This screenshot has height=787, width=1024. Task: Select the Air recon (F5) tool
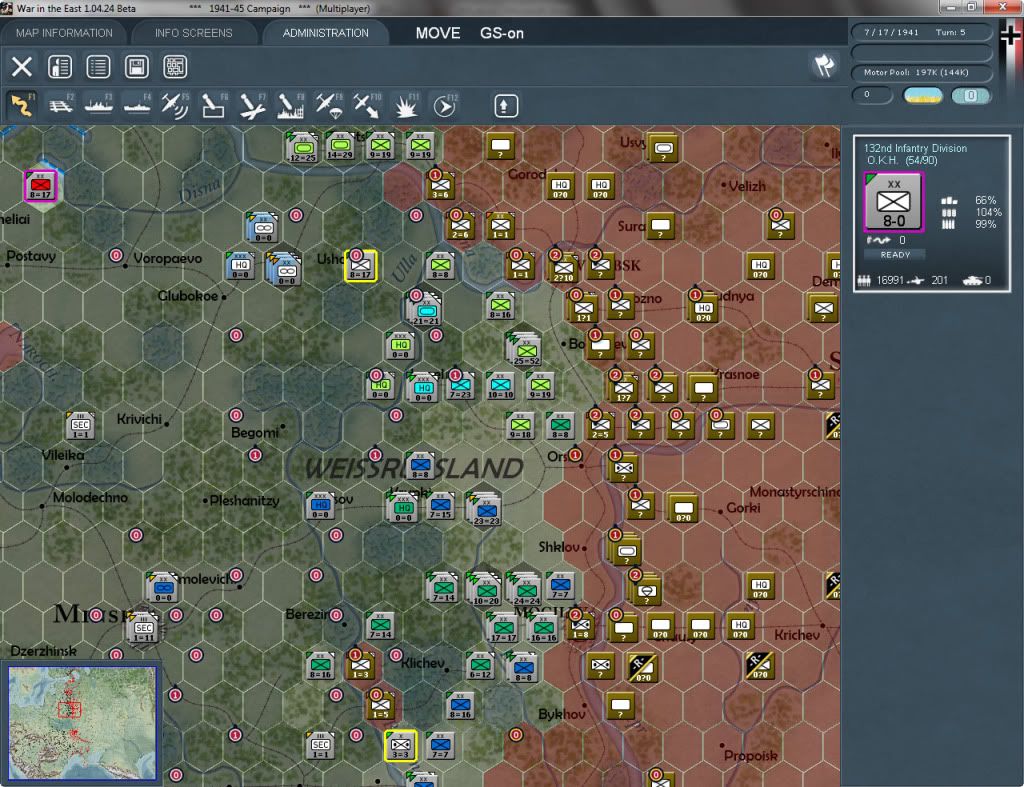point(175,105)
